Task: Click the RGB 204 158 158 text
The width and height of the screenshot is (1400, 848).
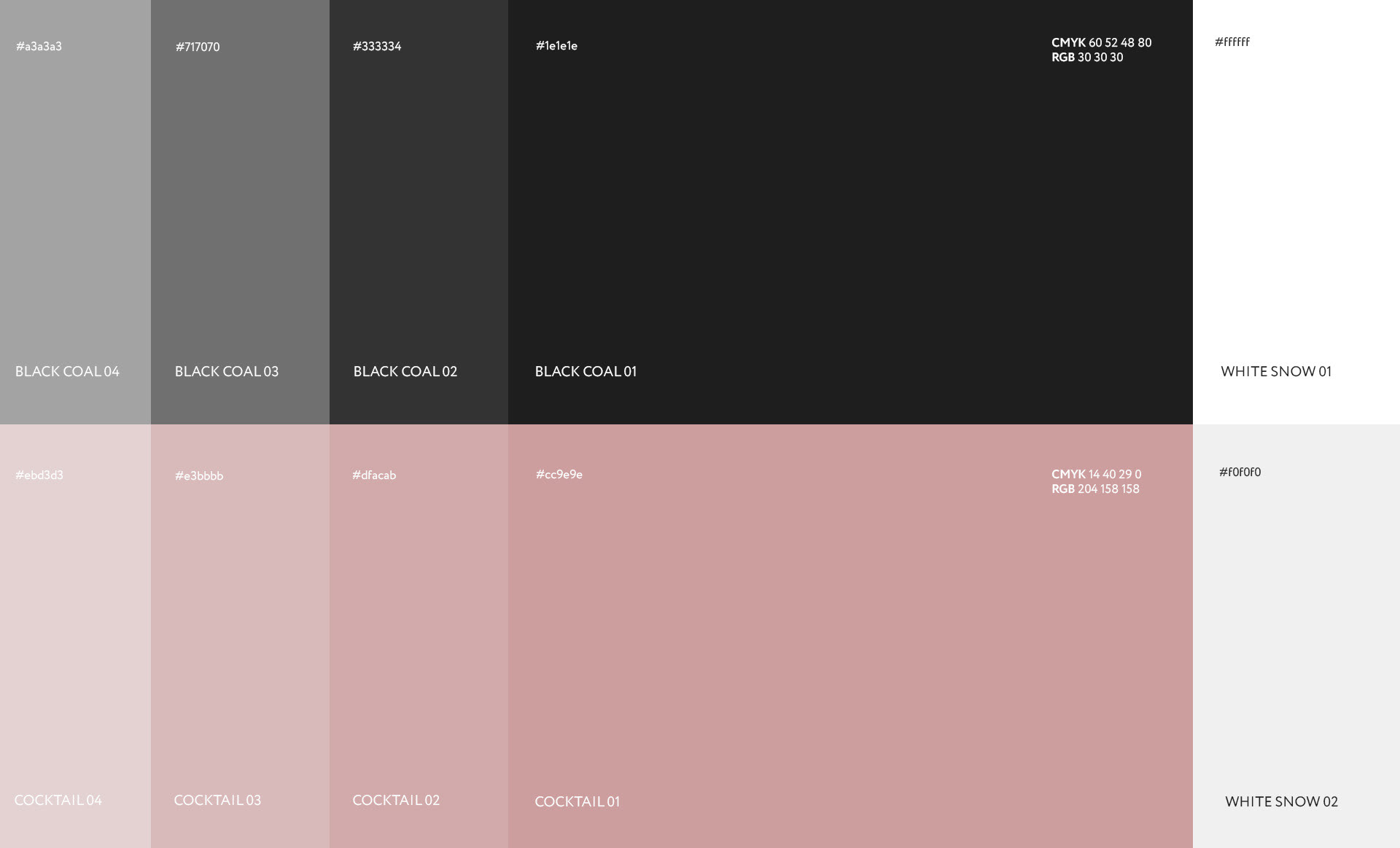Action: 1095,489
